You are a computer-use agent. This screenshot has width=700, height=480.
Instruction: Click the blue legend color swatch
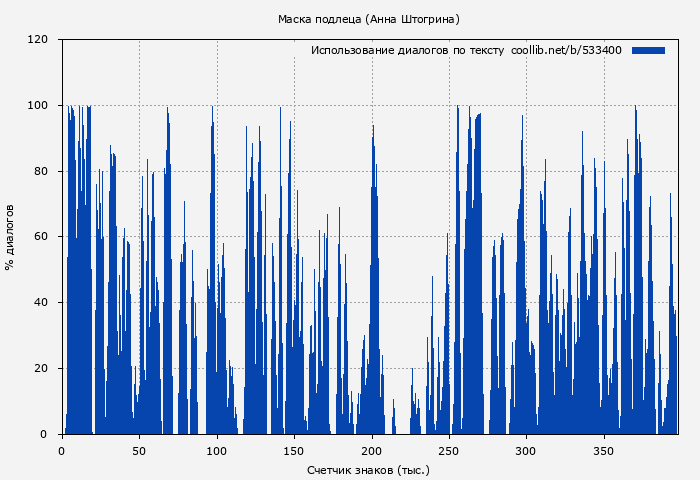[x=648, y=50]
